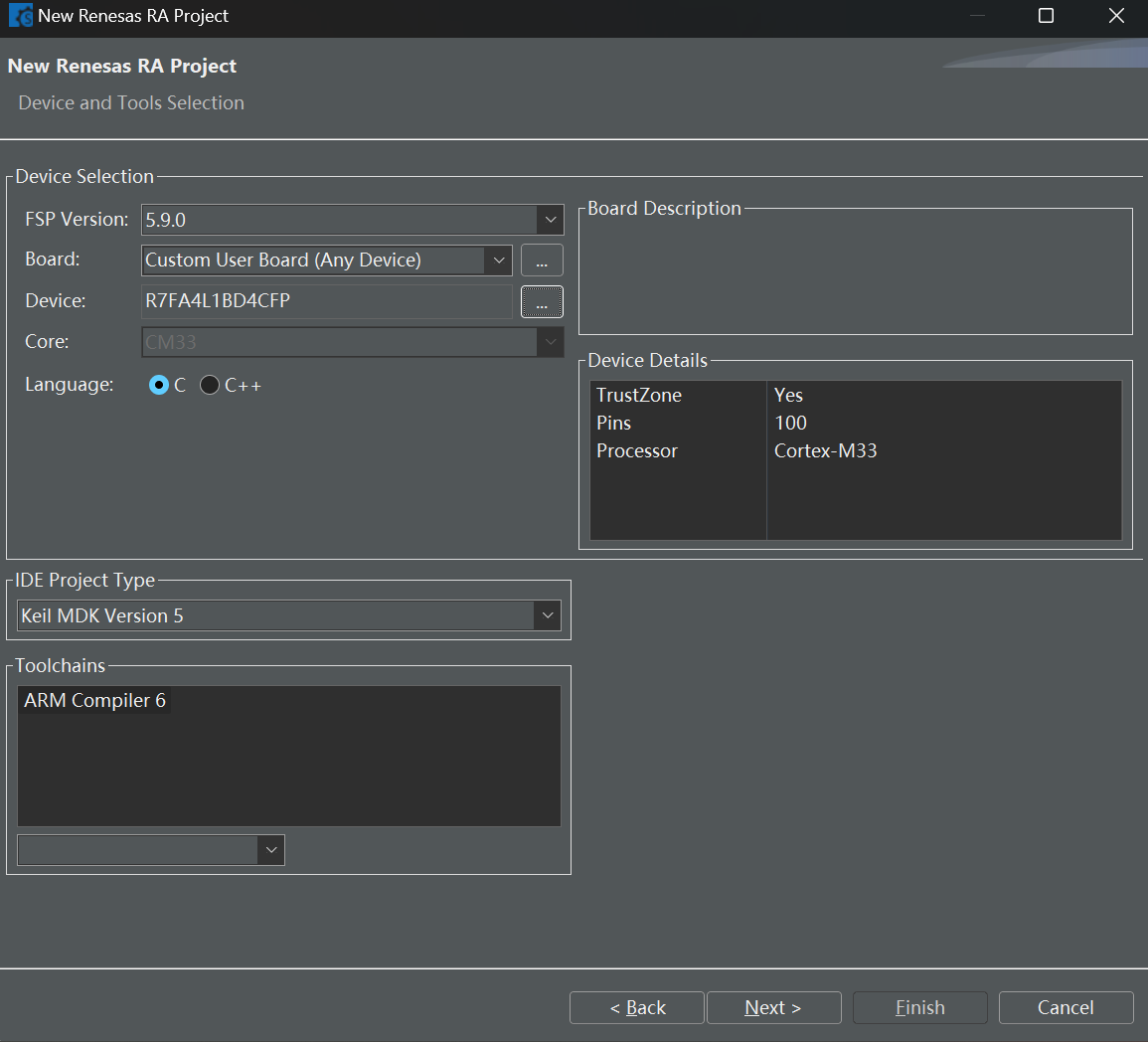Close the New Renesas RA Project dialog

click(1116, 15)
